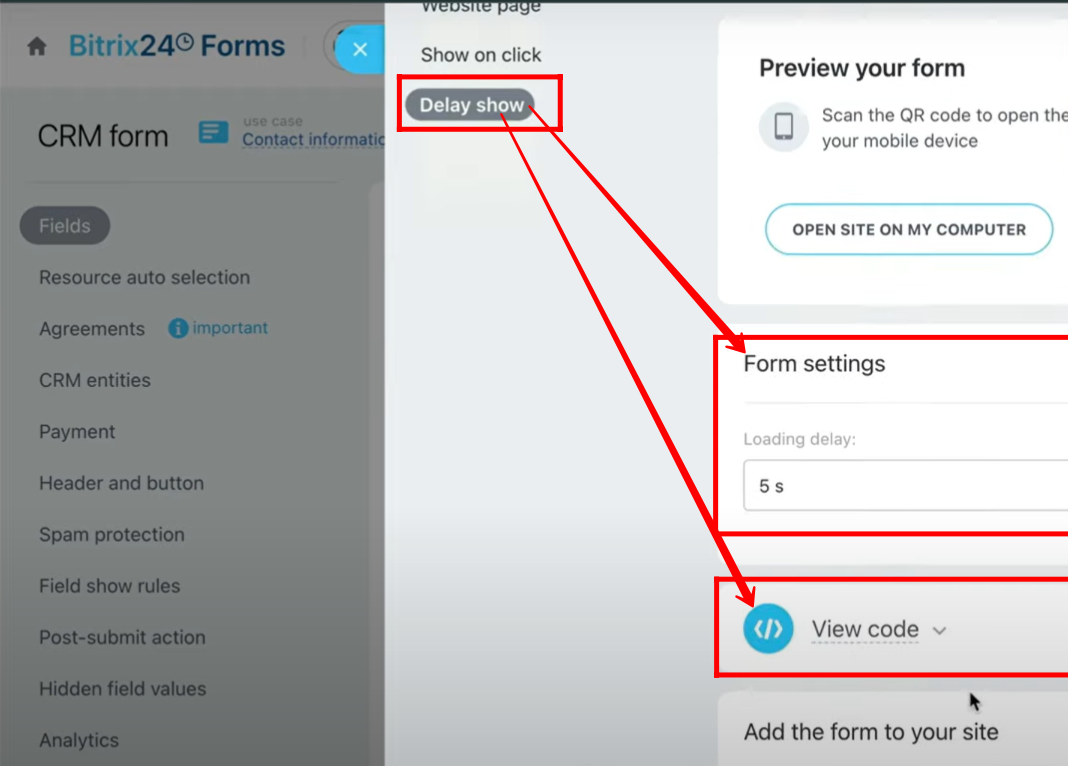The image size is (1068, 766).
Task: Click the mobile device icon in preview
Action: (x=783, y=127)
